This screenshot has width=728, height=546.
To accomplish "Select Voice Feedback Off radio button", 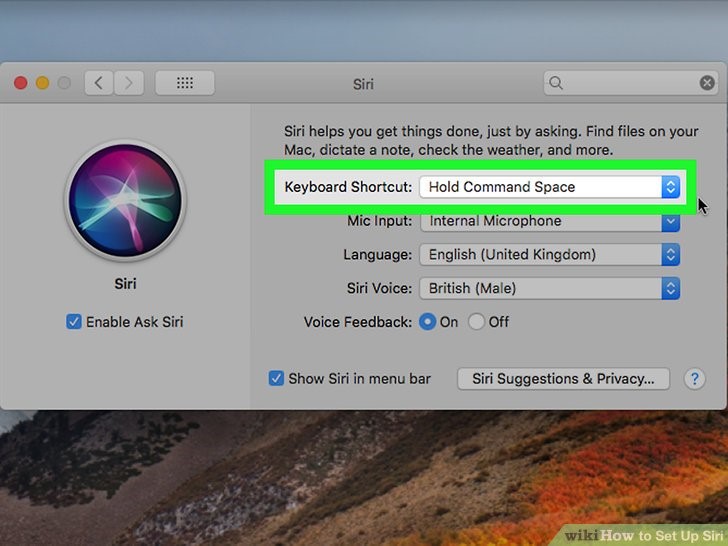I will click(476, 322).
